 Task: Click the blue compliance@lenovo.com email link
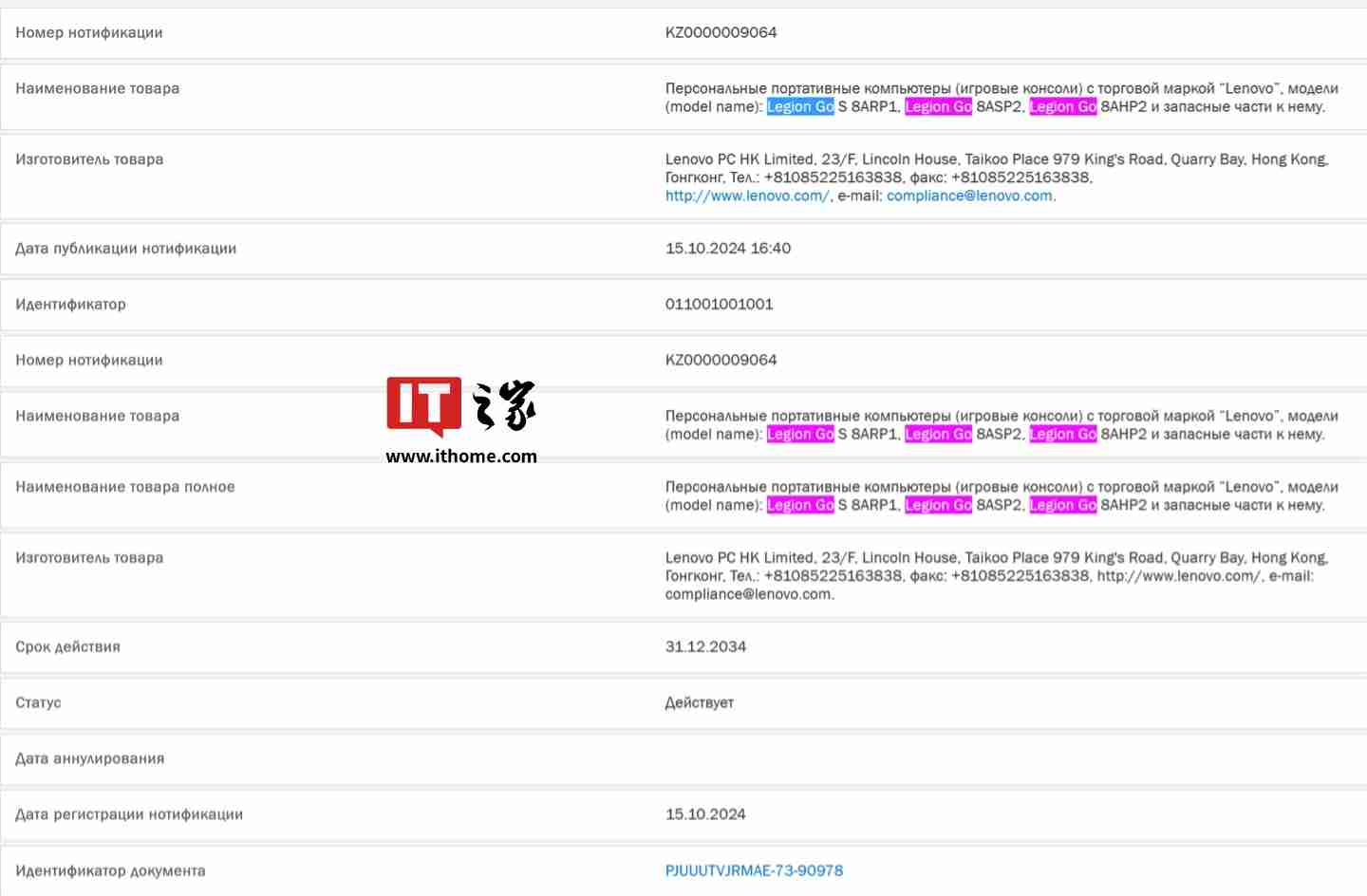coord(969,196)
